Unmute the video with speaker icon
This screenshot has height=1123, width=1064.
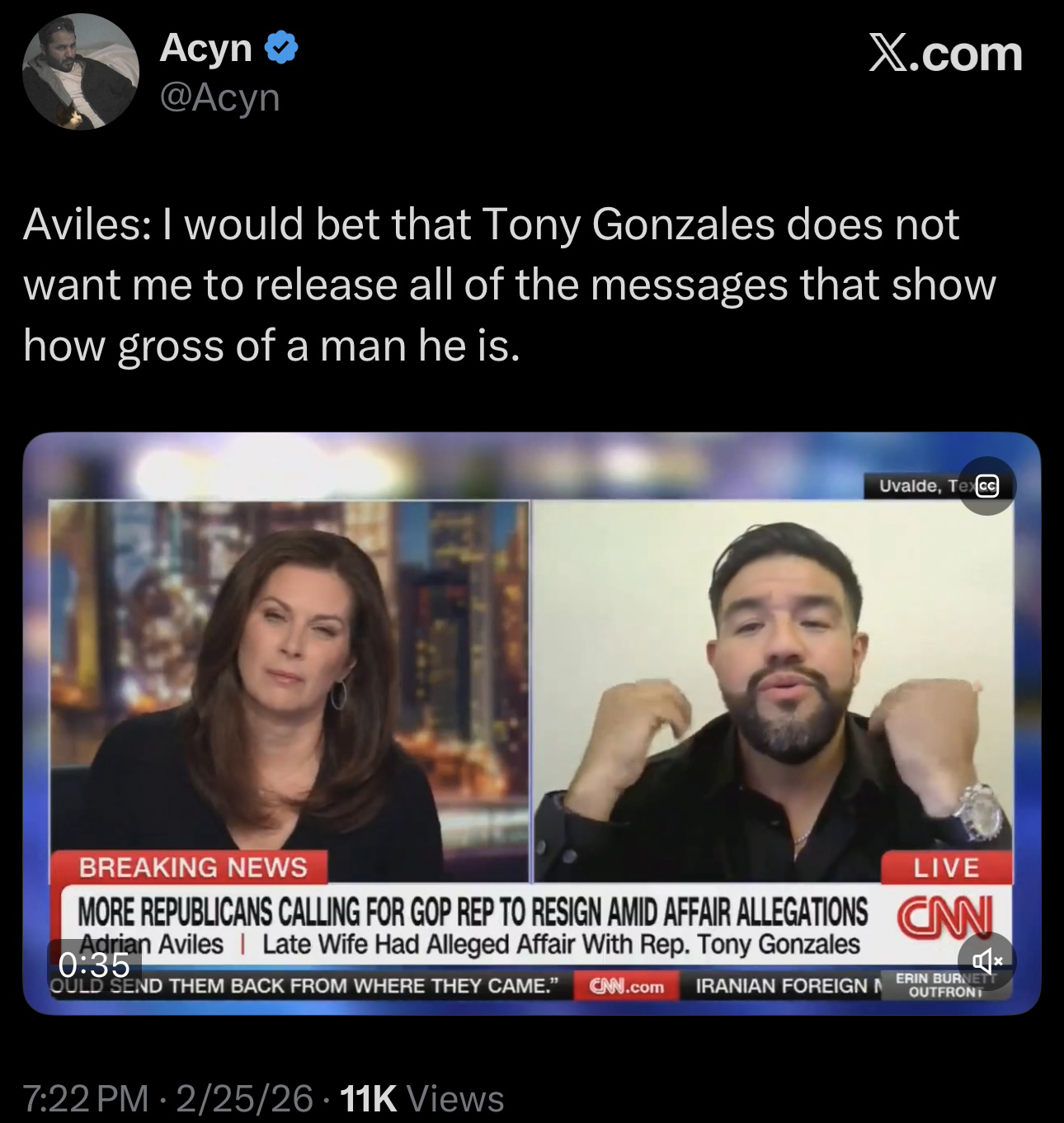click(x=987, y=961)
